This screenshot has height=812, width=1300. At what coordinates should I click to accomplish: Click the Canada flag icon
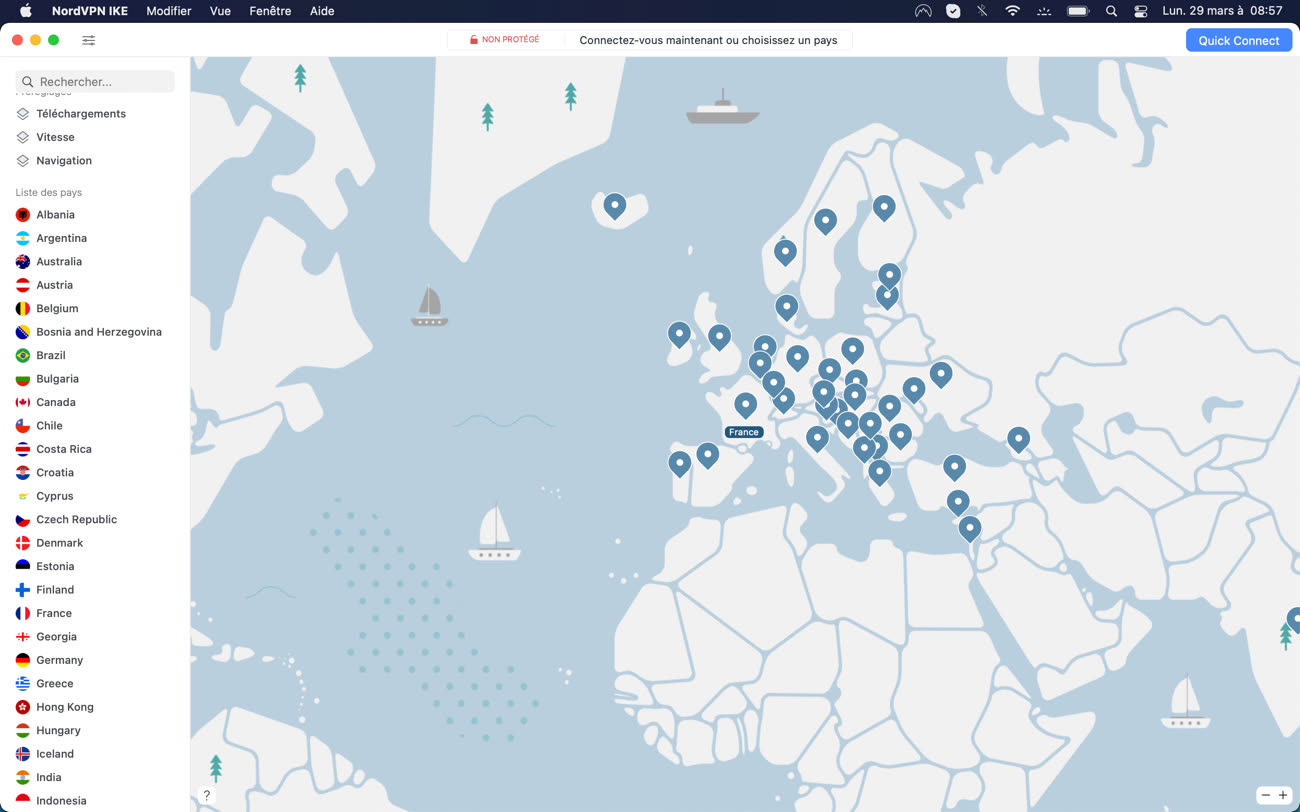pos(23,402)
